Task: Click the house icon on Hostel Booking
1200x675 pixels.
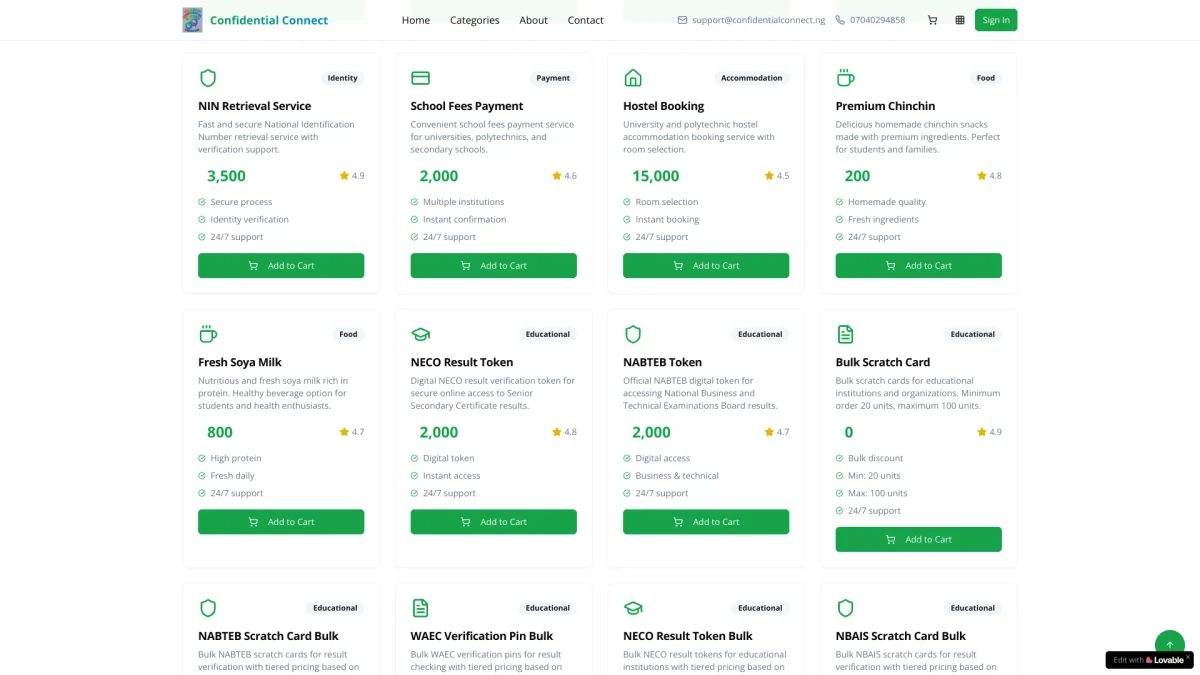Action: coord(633,78)
